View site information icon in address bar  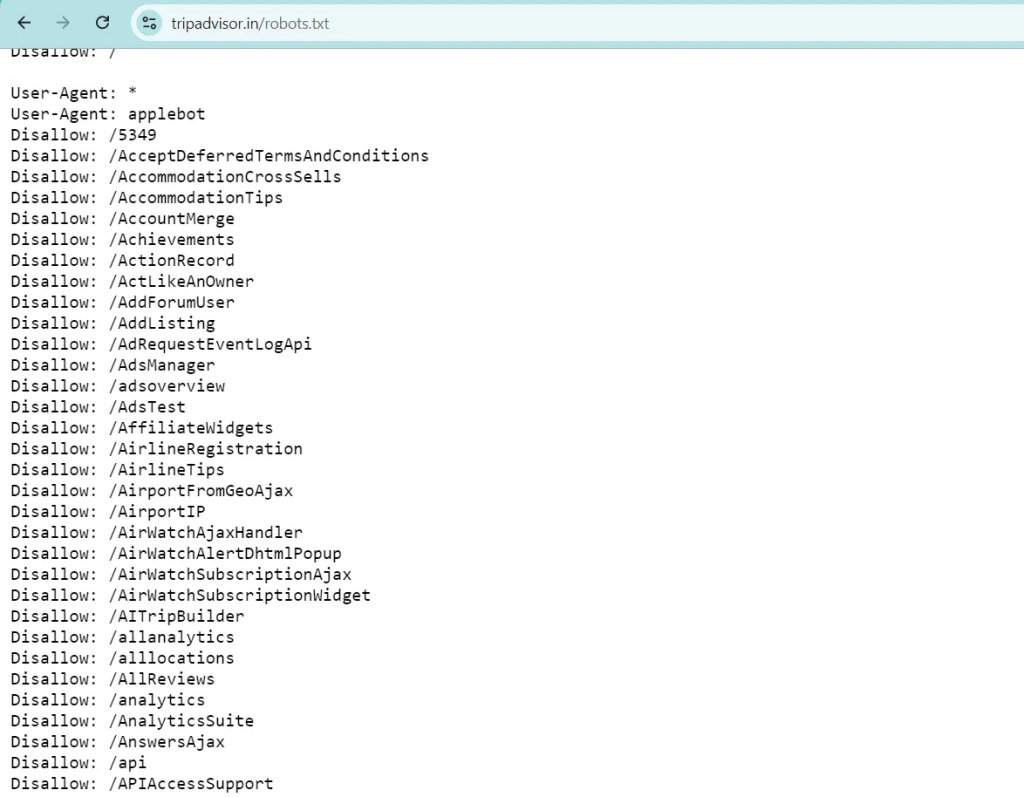pos(149,24)
